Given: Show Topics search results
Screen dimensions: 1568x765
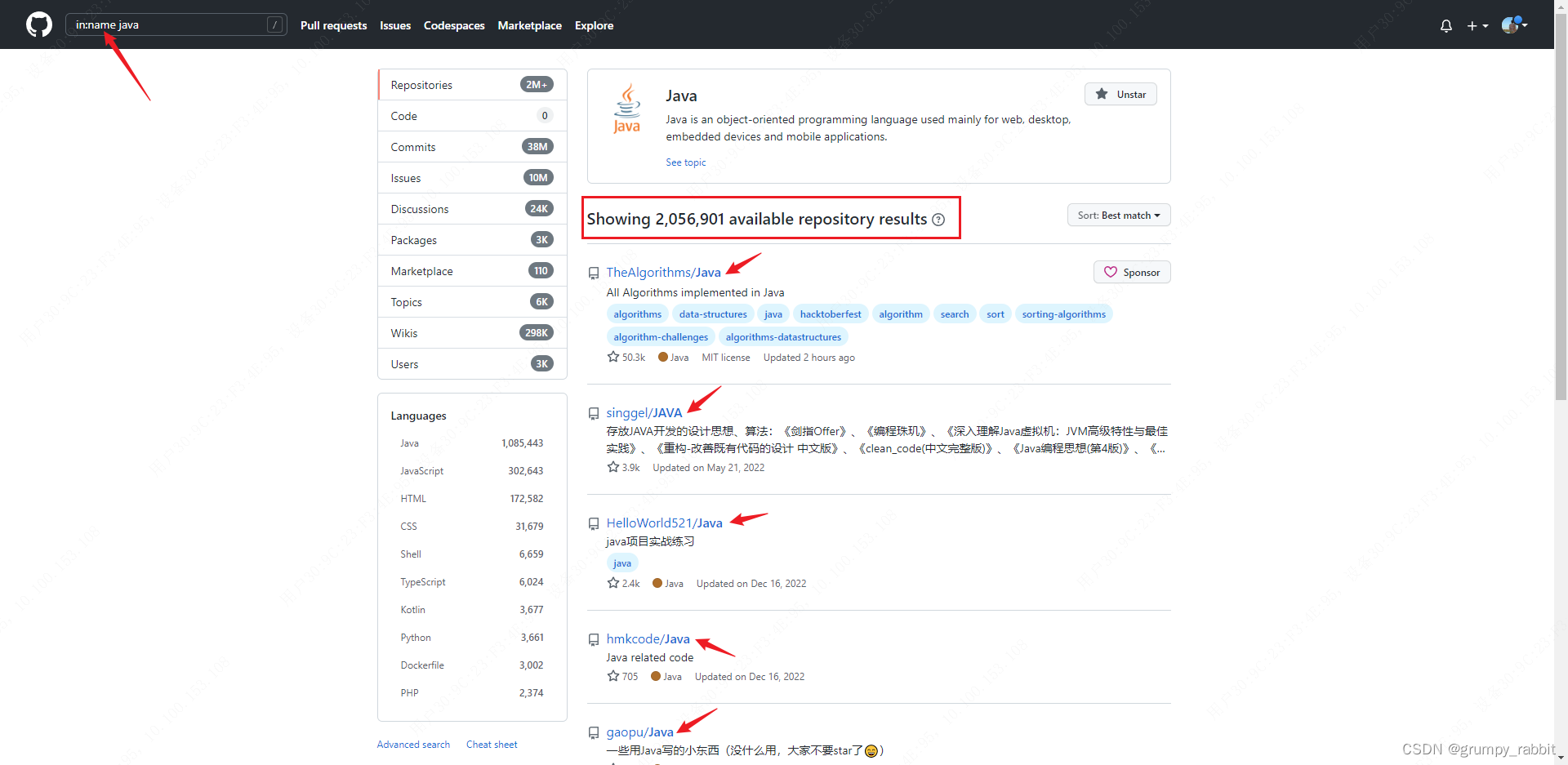Looking at the screenshot, I should point(472,302).
